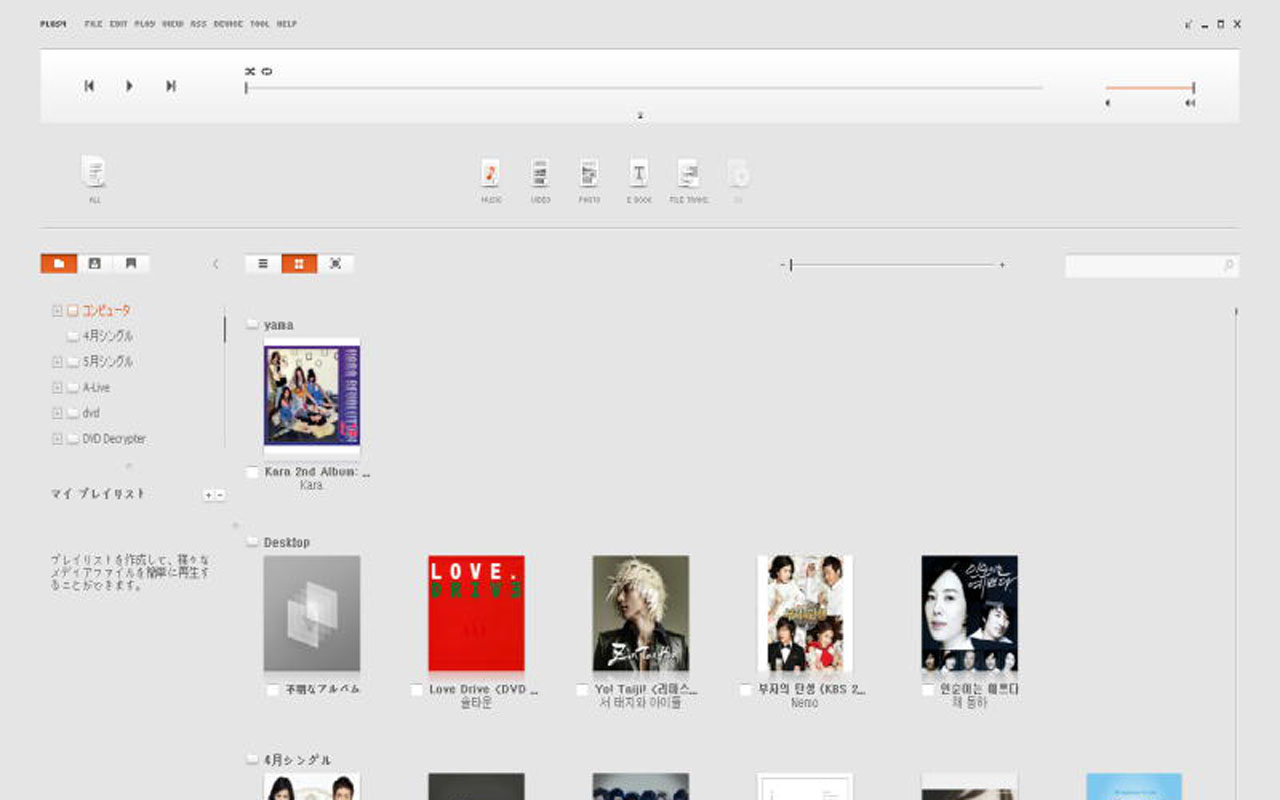Screen dimensions: 1280x800
Task: Open the Love Drive album cover
Action: [x=476, y=613]
